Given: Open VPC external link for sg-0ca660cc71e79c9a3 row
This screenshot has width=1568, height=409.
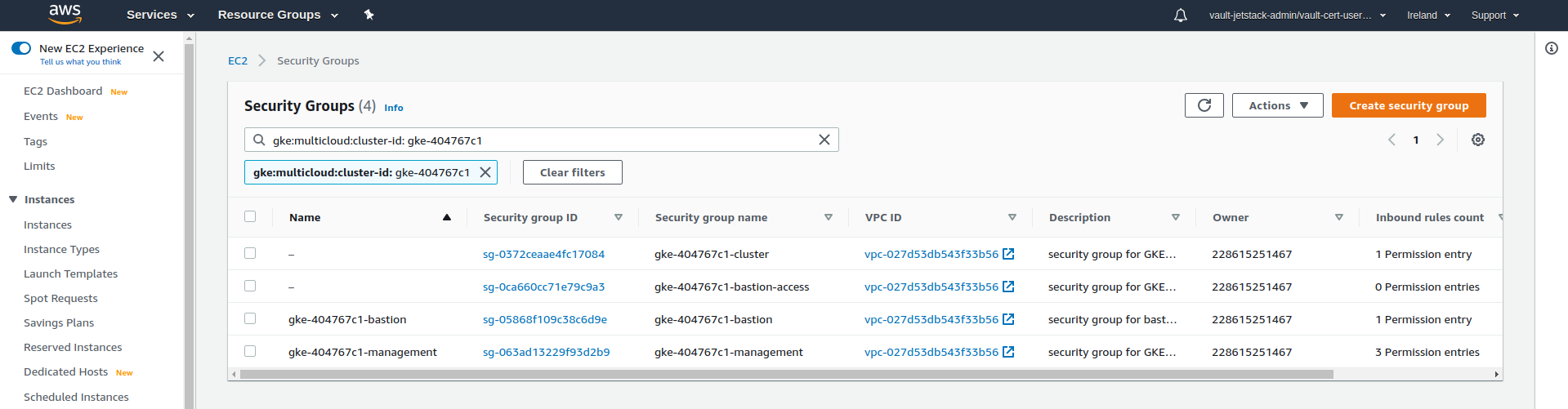Looking at the screenshot, I should [x=1008, y=287].
